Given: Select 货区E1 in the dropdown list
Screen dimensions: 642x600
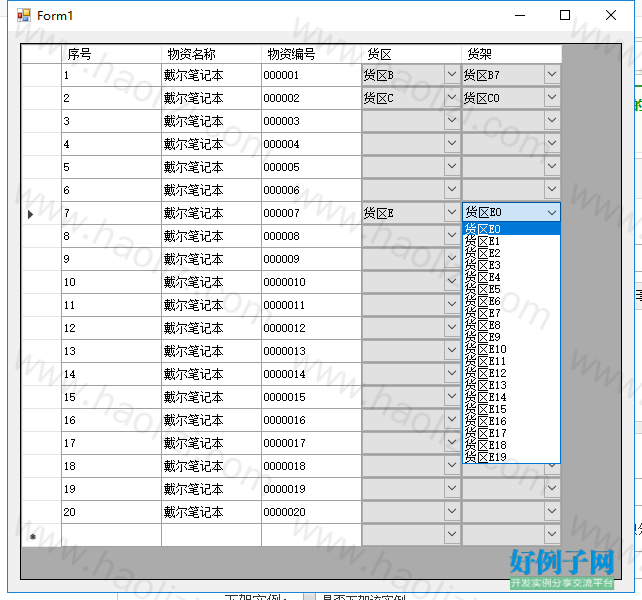Looking at the screenshot, I should pos(511,241).
